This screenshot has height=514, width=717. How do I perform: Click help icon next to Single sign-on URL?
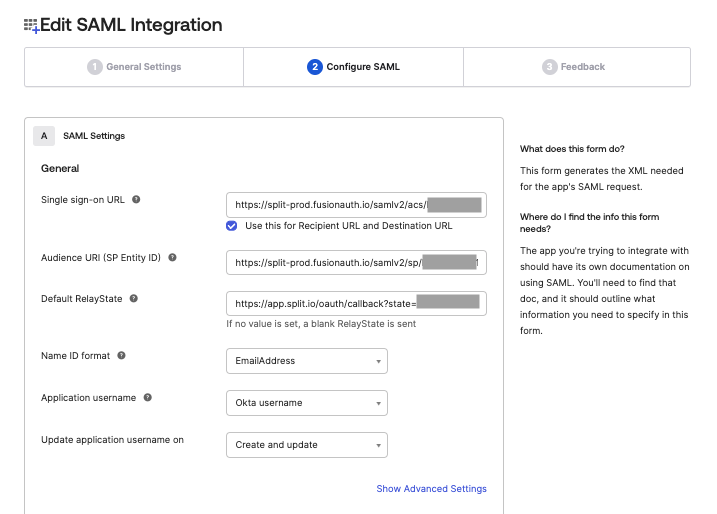tap(136, 199)
